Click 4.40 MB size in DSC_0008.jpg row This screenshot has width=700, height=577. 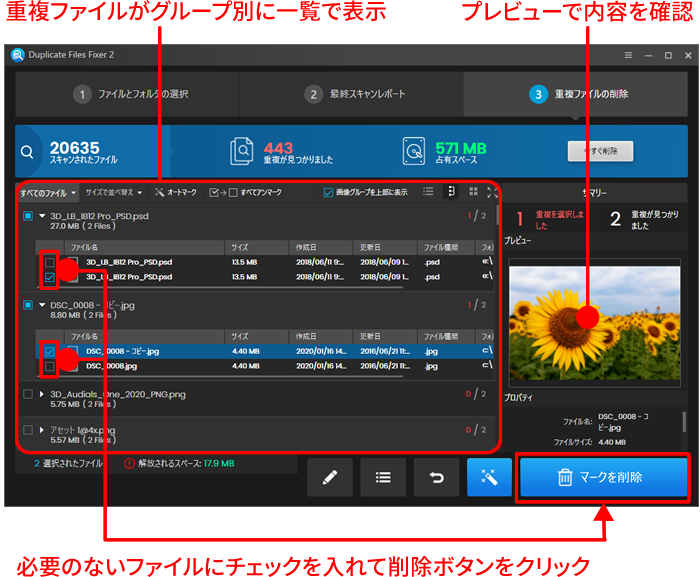[x=246, y=366]
